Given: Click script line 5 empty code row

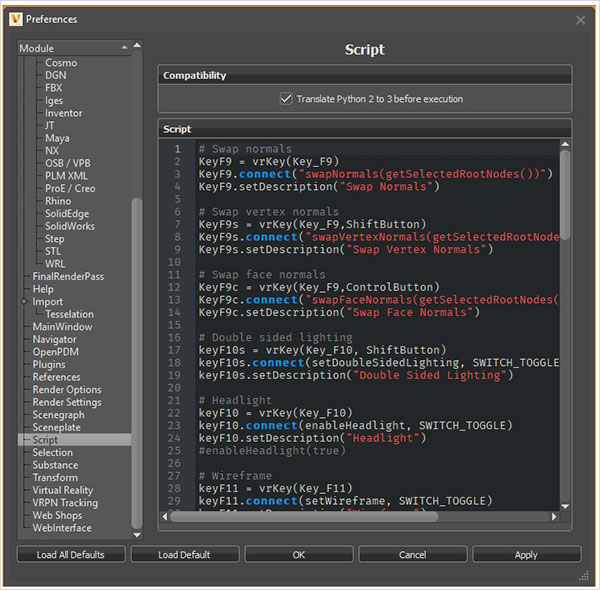Looking at the screenshot, I should point(377,199).
